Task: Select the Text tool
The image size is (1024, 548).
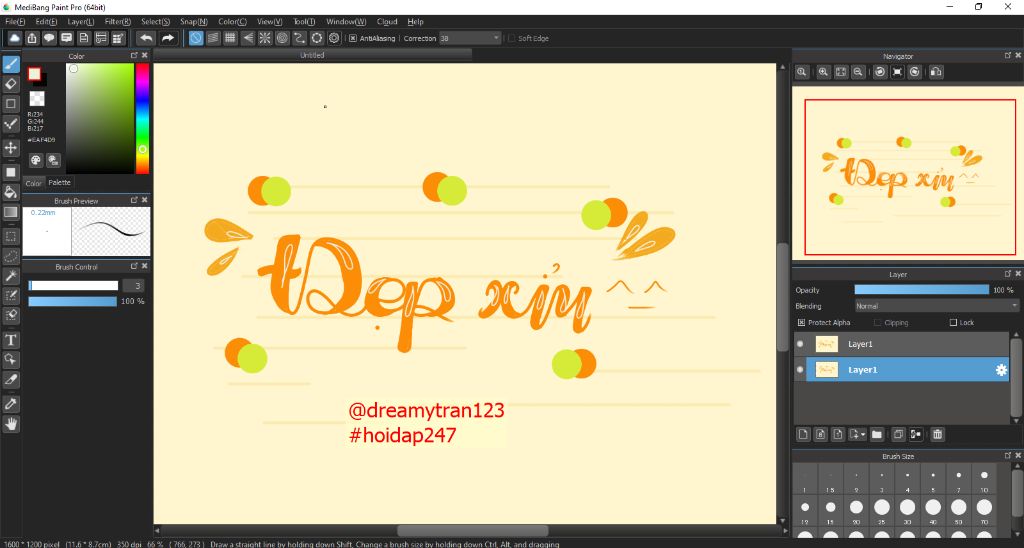Action: (11, 340)
